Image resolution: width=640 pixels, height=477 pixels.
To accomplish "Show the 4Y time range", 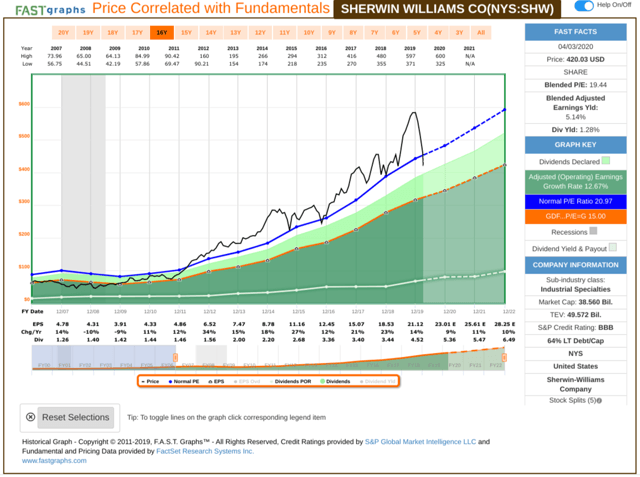I will click(x=438, y=33).
